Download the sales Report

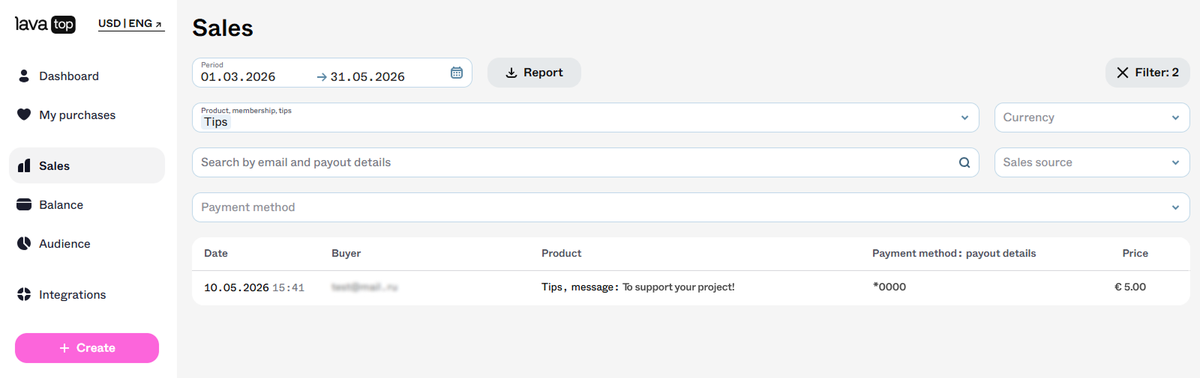pyautogui.click(x=534, y=72)
